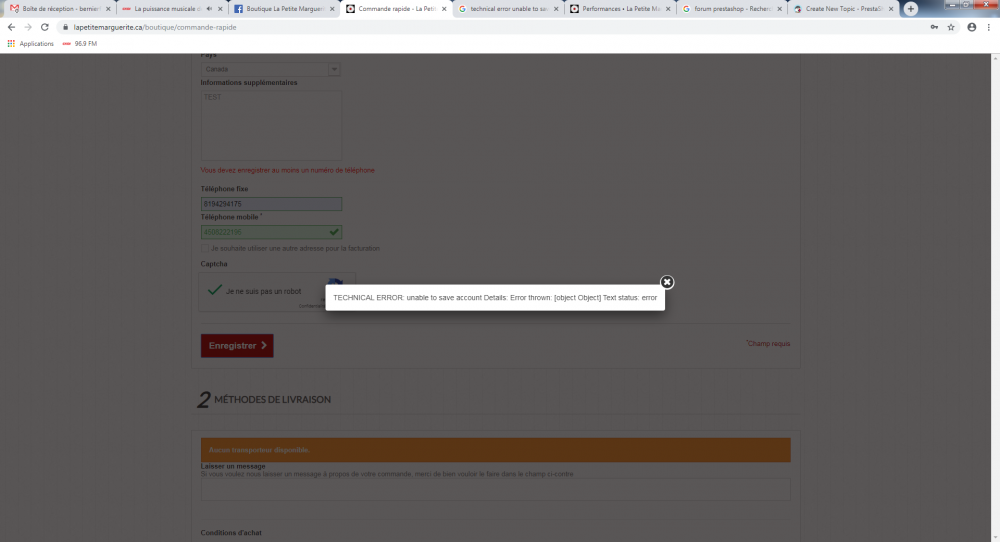1000x542 pixels.
Task: Switch to La puissance musicale tab
Action: point(167,9)
